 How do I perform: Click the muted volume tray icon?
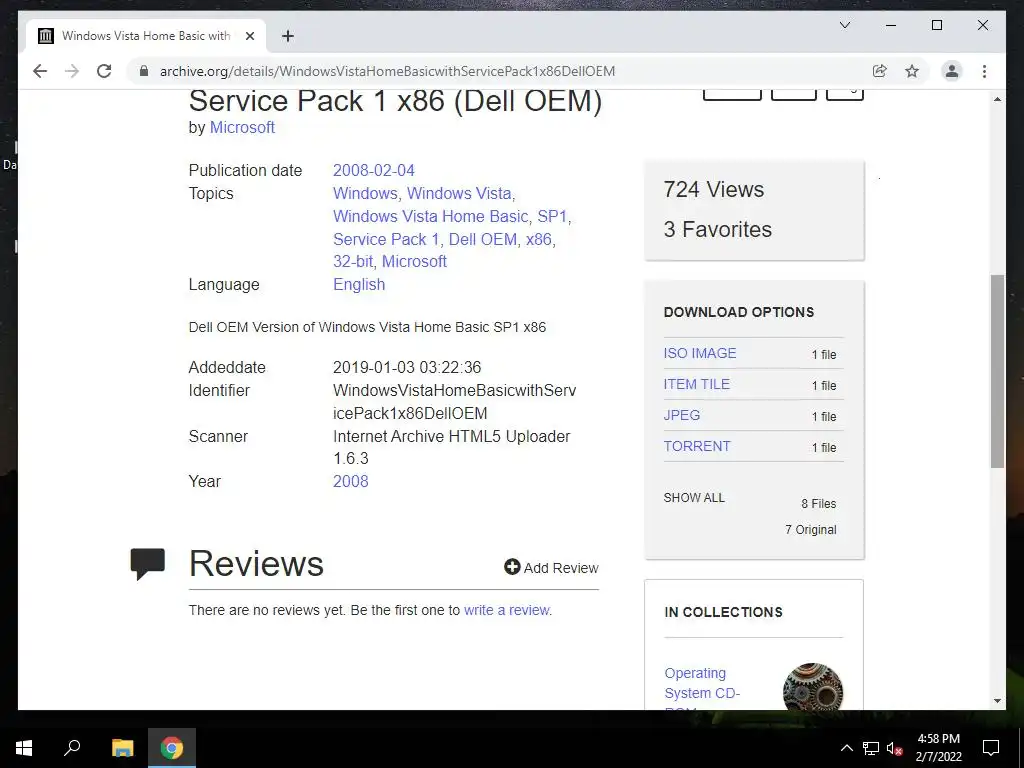click(895, 748)
